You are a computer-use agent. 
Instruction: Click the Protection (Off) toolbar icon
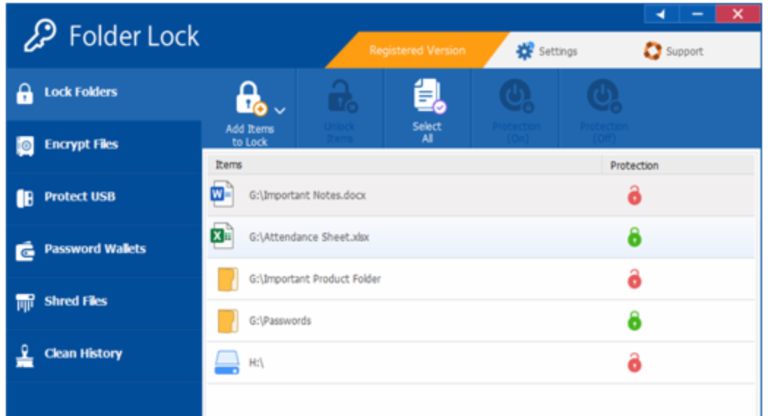coord(604,97)
